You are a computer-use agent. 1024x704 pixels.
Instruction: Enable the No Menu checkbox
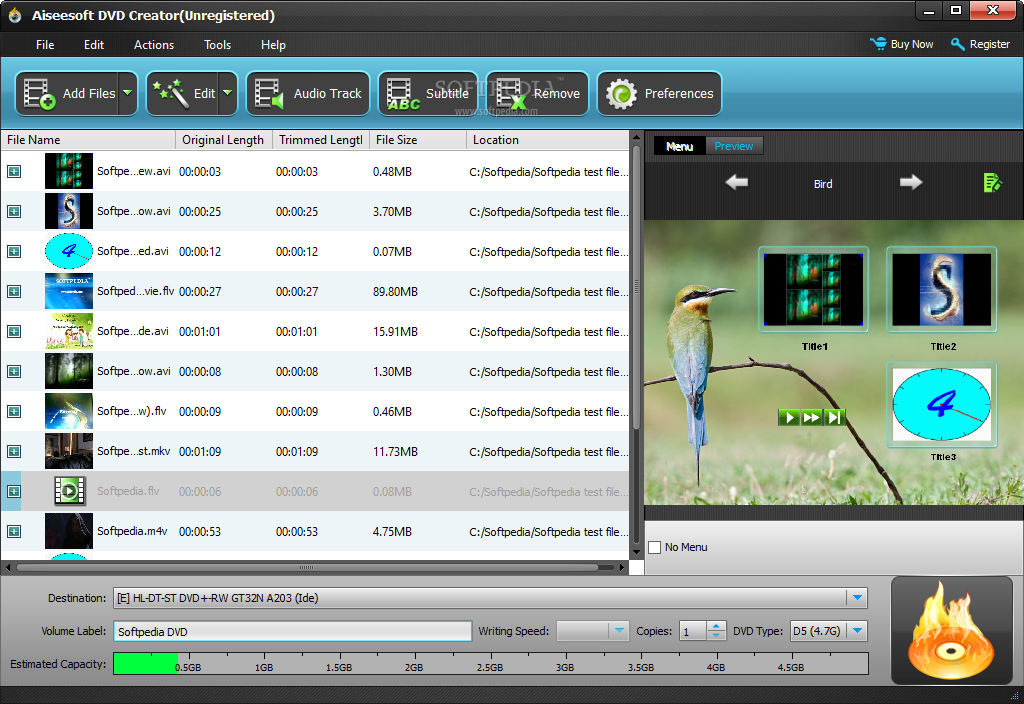[654, 547]
